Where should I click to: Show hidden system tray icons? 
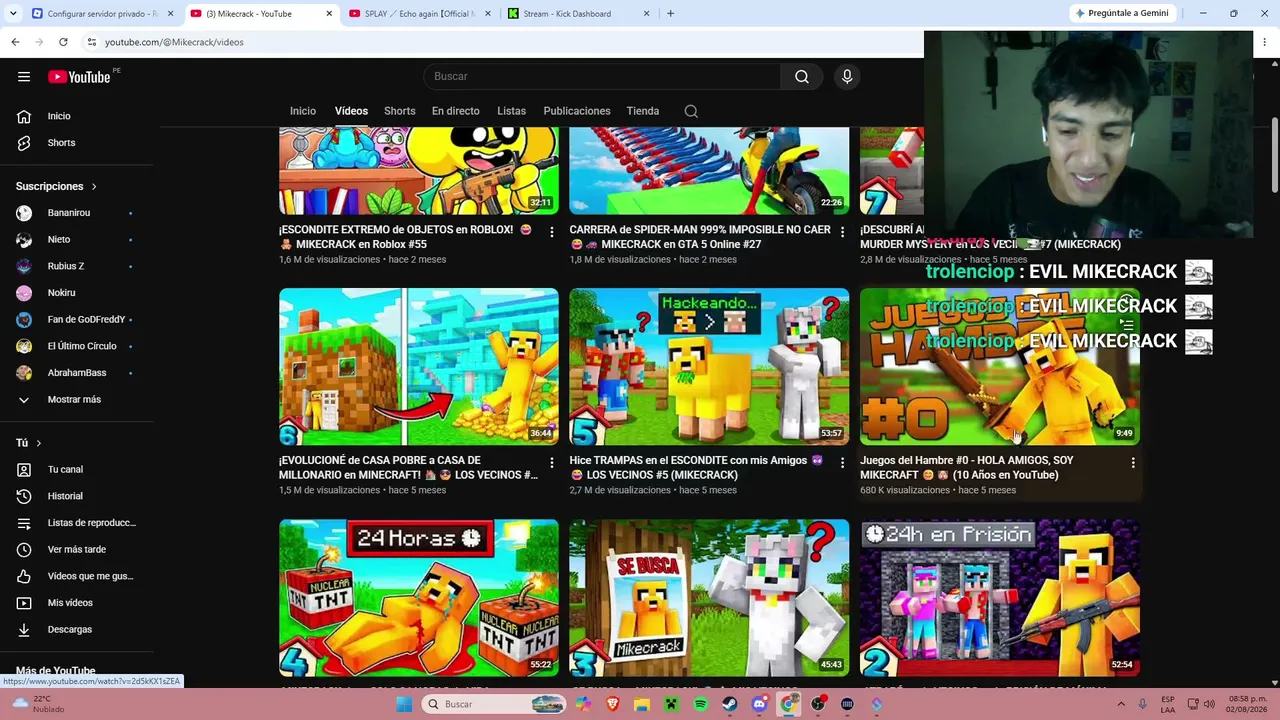tap(1121, 704)
